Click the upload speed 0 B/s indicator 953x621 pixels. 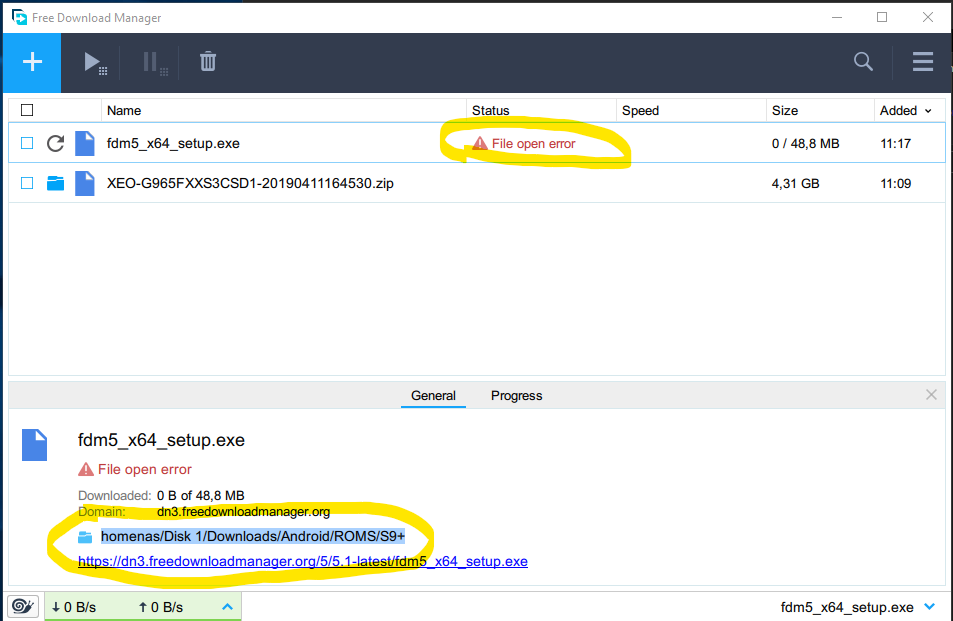[x=160, y=607]
